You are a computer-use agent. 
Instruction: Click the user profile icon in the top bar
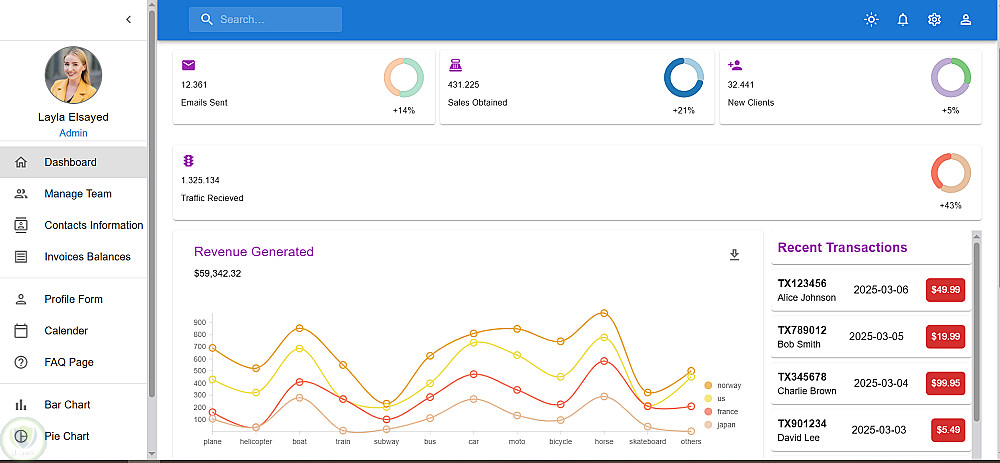(x=966, y=20)
